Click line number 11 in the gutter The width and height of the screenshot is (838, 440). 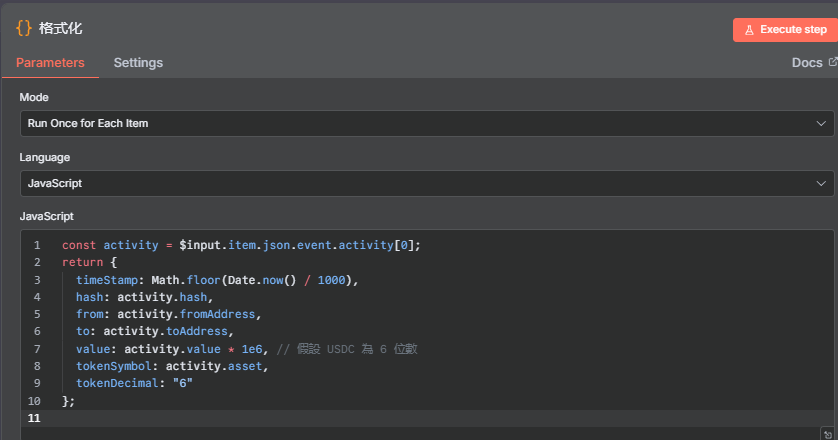[36, 418]
